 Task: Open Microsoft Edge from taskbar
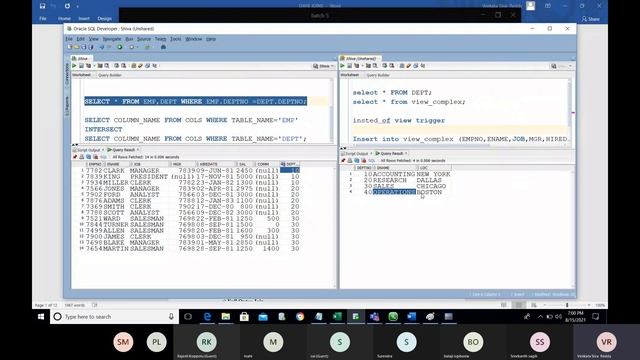tap(207, 317)
